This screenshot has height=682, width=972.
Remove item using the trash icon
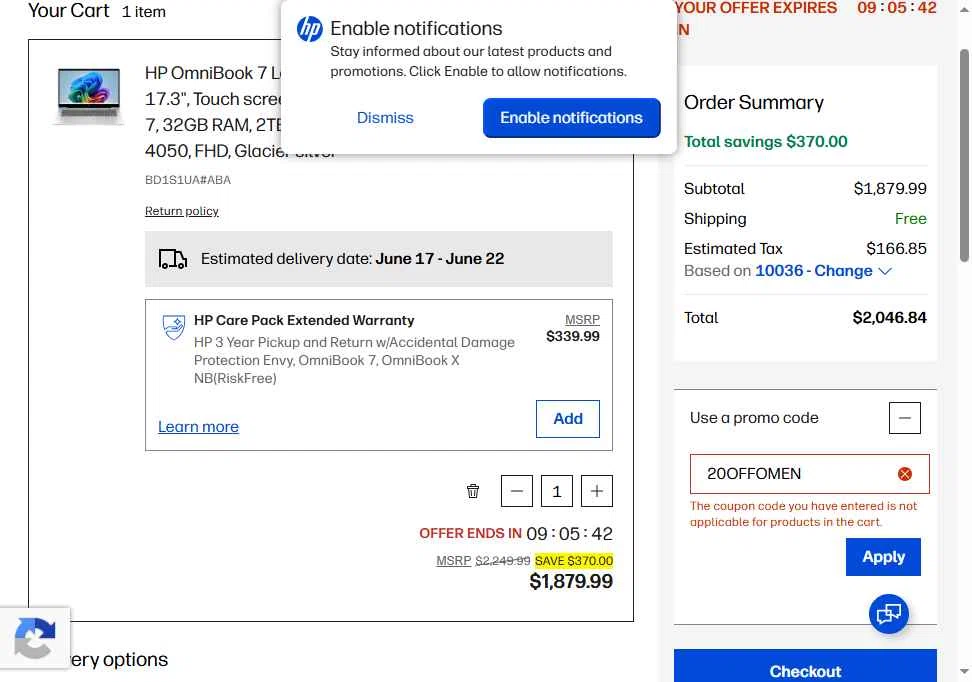473,491
